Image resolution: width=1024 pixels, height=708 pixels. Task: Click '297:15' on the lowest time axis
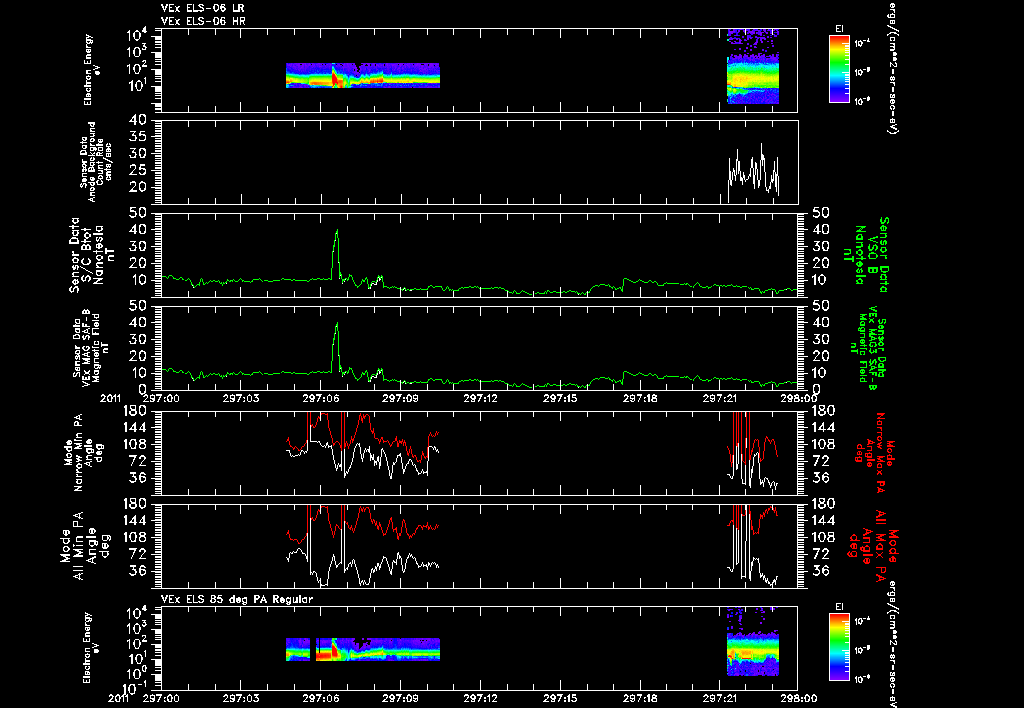point(560,698)
